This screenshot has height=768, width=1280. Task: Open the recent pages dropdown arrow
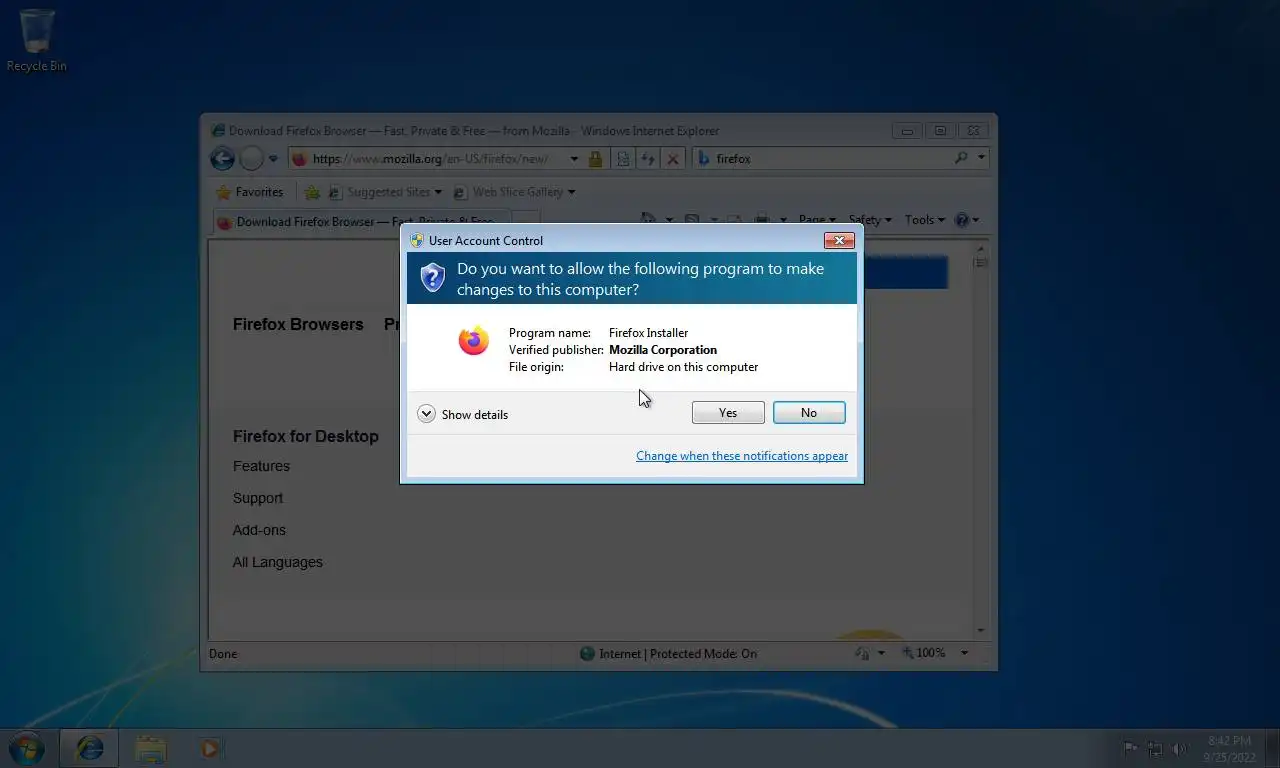coord(273,159)
